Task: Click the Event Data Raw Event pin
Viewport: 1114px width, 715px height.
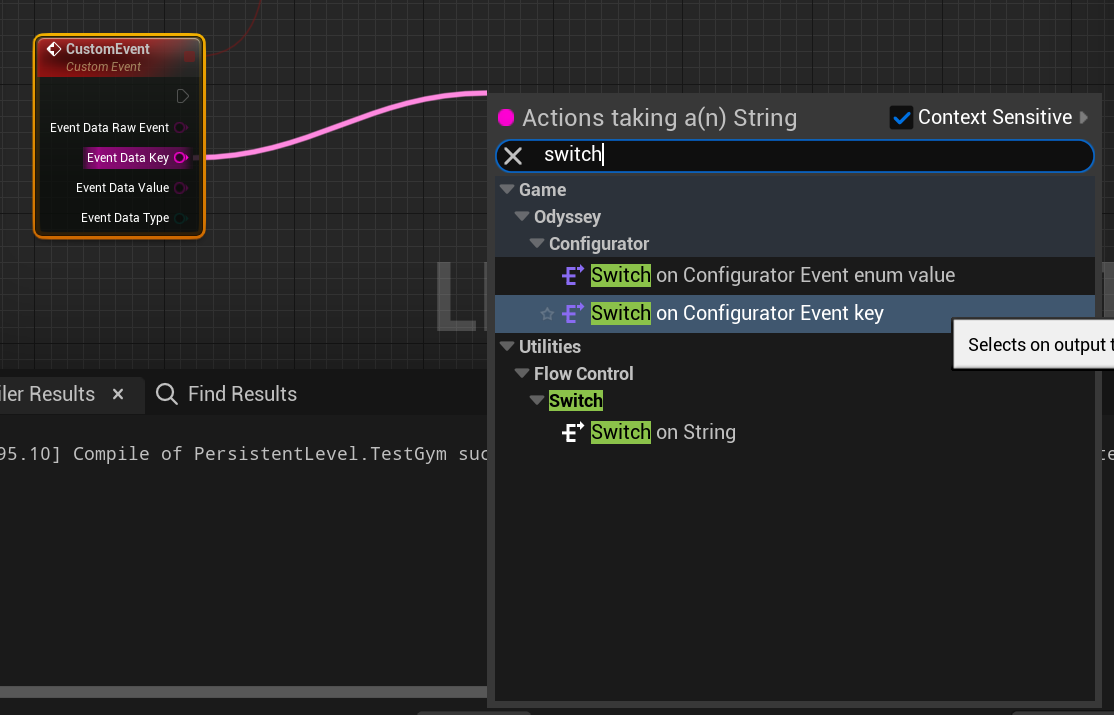Action: coord(180,128)
